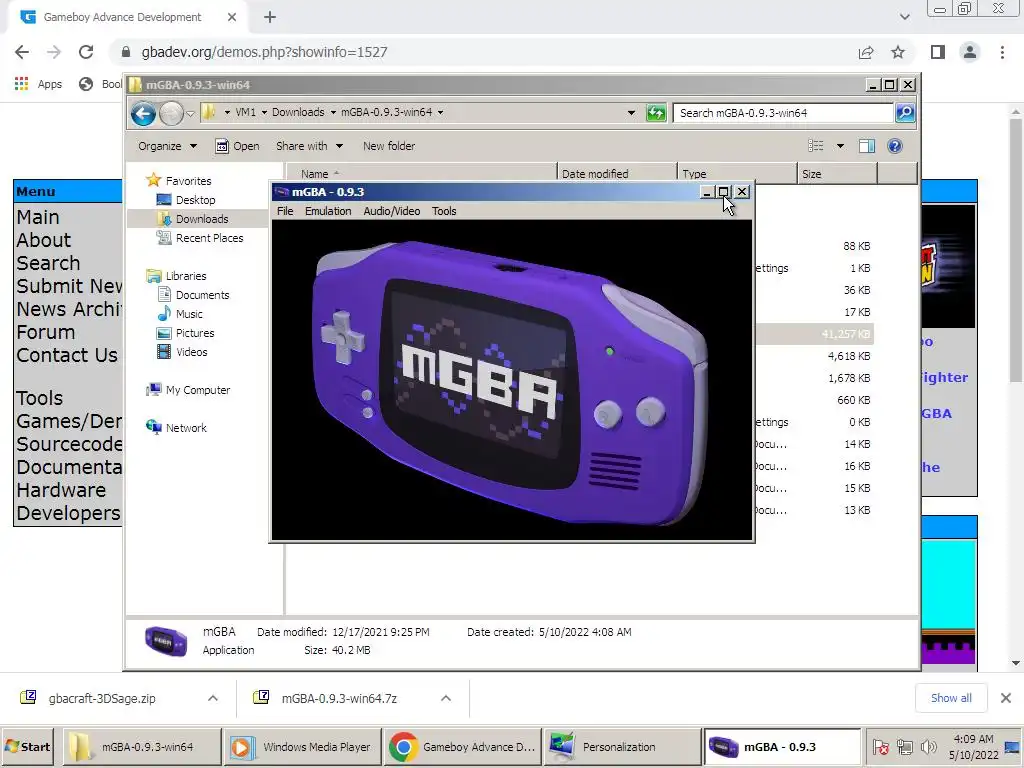Viewport: 1024px width, 768px height.
Task: Reload the page in Chrome
Action: (86, 52)
